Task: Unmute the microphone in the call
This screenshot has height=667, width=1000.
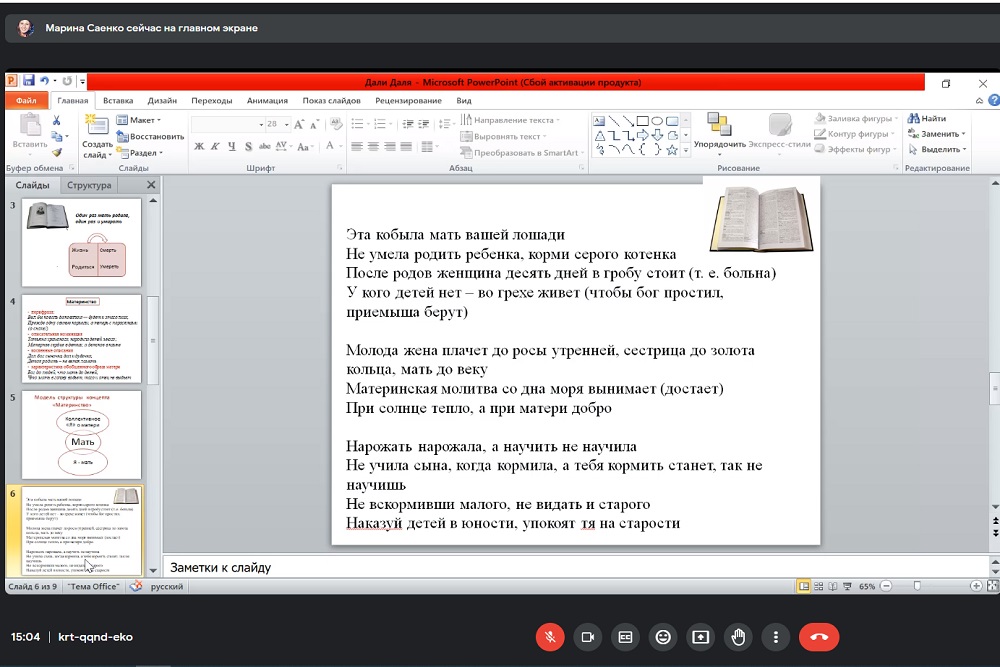Action: point(549,637)
